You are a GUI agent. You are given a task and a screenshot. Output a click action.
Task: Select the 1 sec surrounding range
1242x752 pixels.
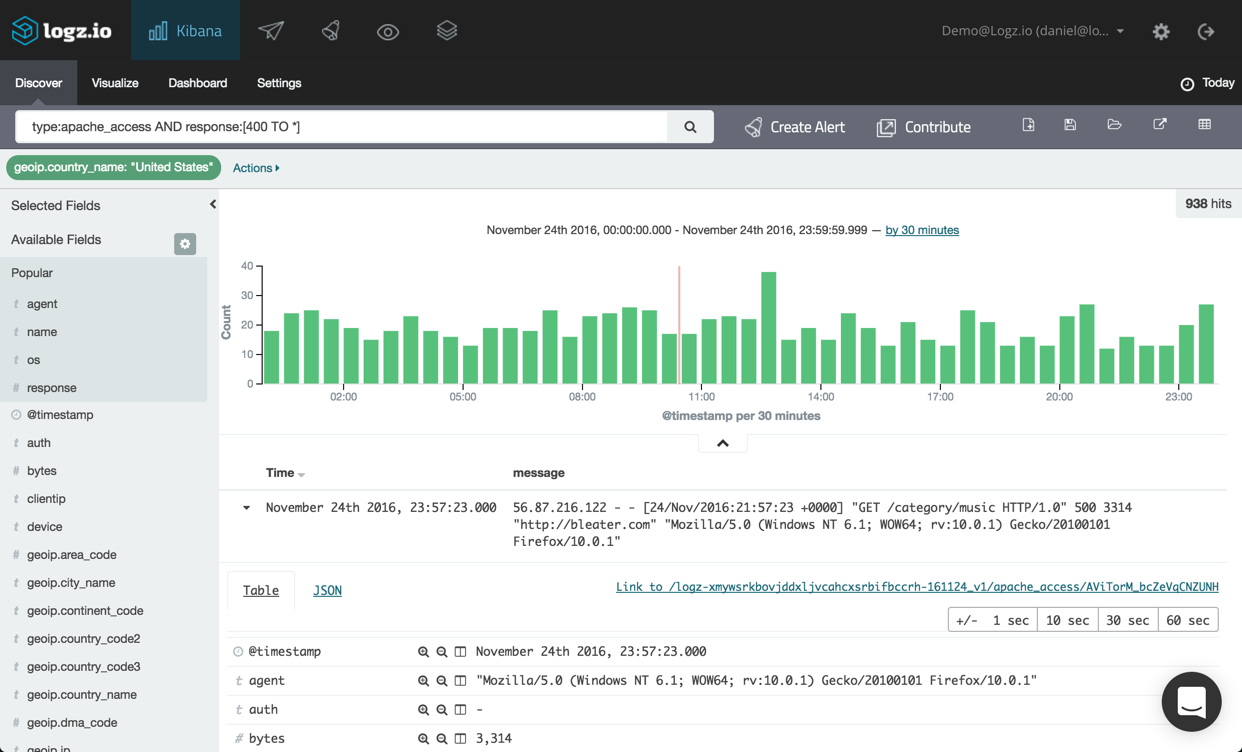1011,620
